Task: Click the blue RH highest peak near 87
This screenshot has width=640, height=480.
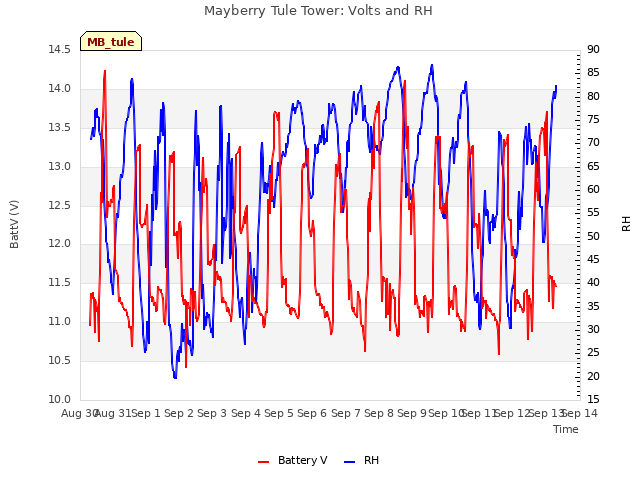Action: tap(432, 66)
